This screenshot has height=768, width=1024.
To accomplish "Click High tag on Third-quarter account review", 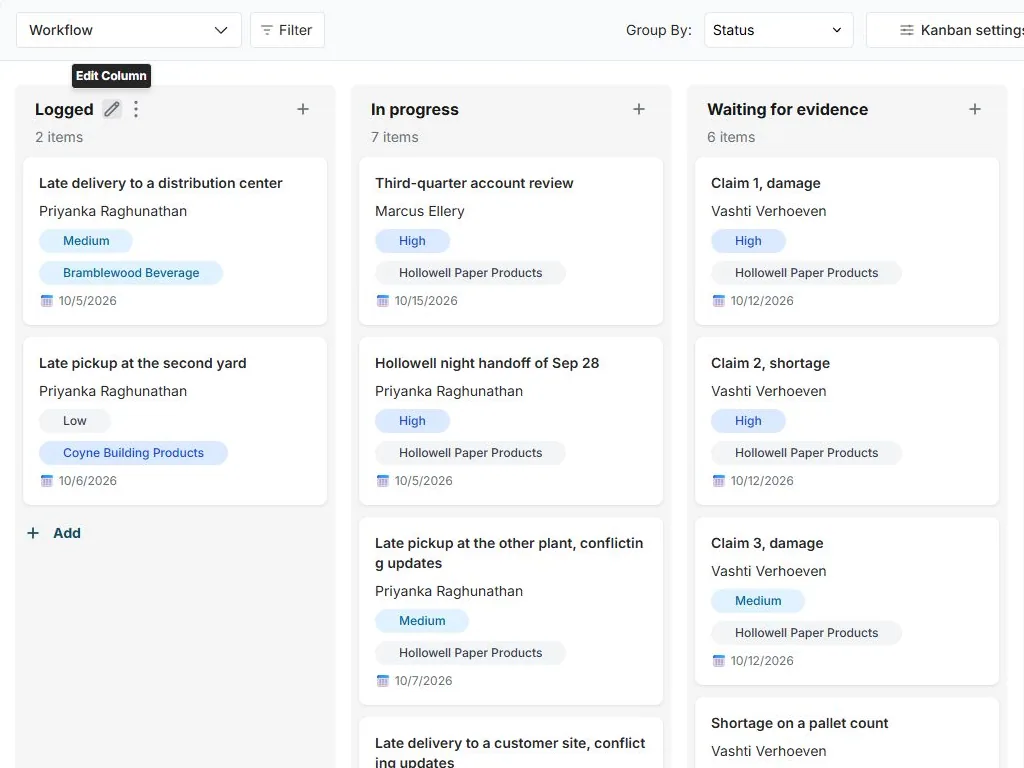I will pyautogui.click(x=412, y=241).
